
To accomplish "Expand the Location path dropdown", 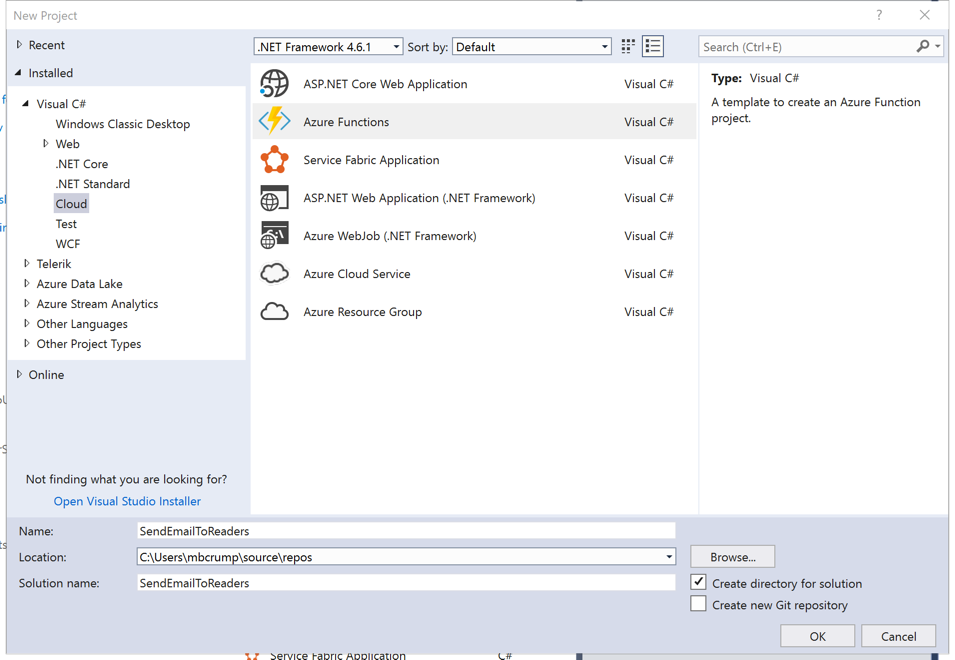I will coord(669,557).
